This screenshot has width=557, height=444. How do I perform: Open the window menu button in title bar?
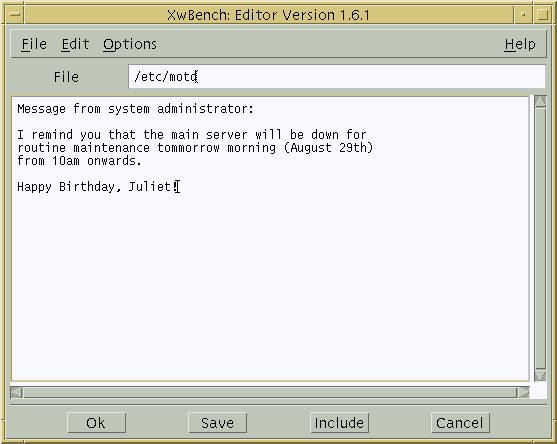(x=15, y=15)
